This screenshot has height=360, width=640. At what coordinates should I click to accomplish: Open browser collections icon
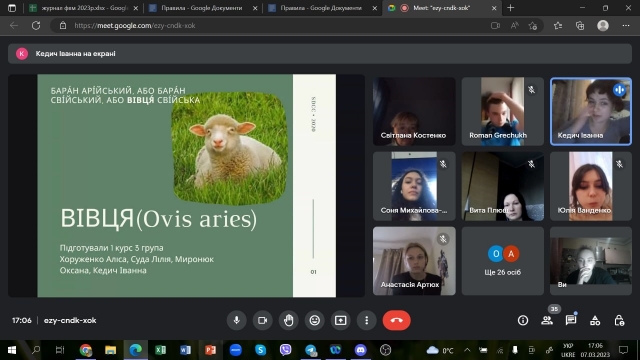pyautogui.click(x=580, y=25)
